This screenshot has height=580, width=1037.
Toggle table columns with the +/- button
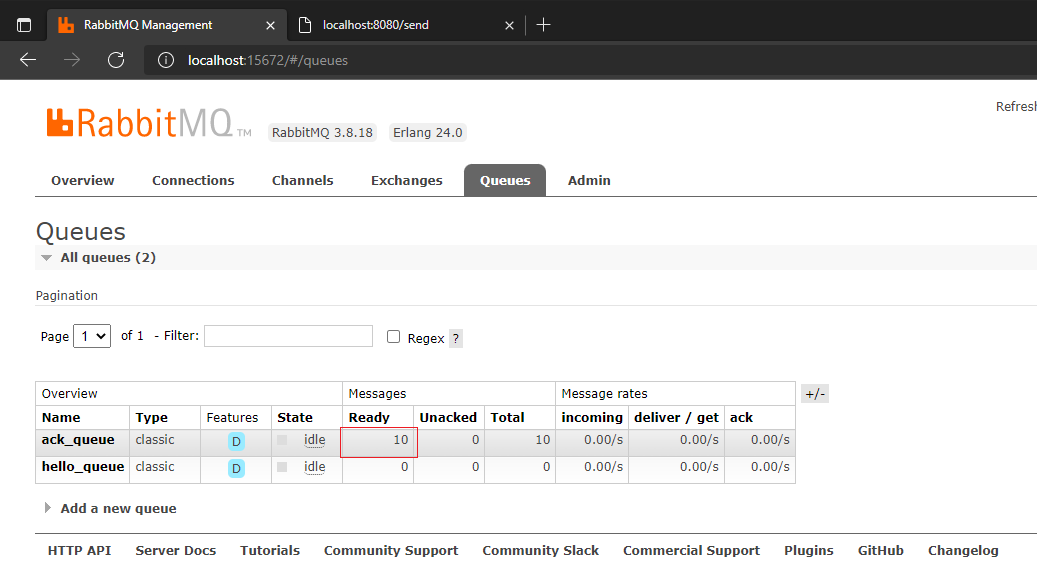click(x=815, y=394)
